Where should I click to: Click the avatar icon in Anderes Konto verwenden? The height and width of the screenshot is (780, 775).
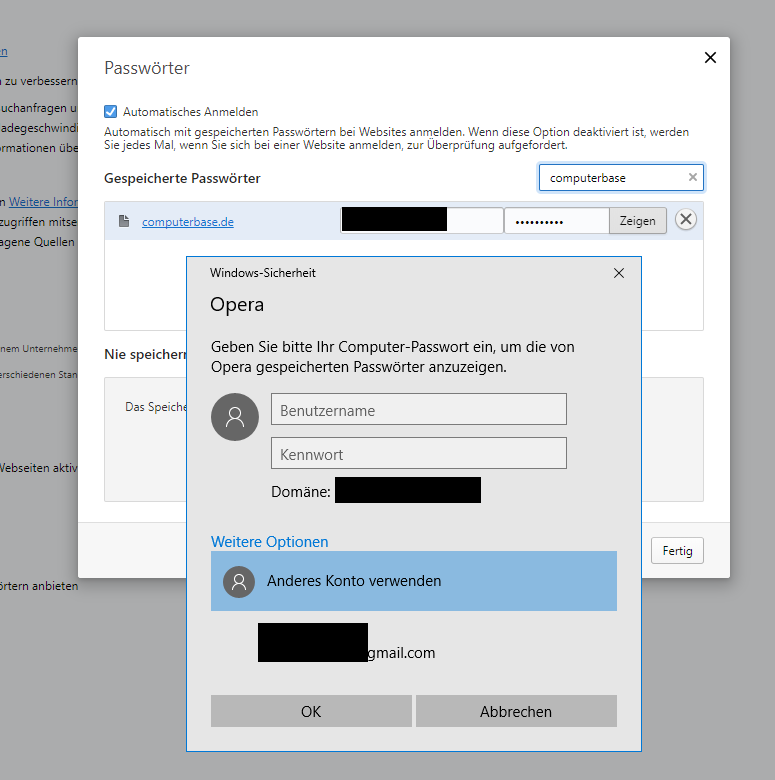[239, 582]
